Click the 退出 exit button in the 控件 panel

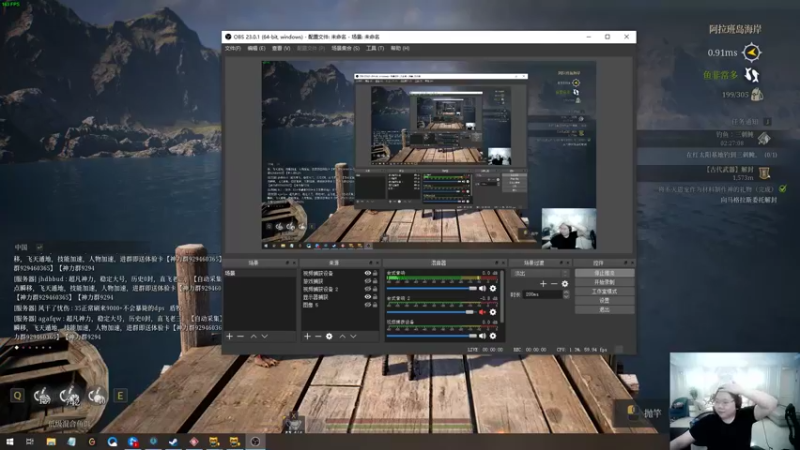point(605,310)
